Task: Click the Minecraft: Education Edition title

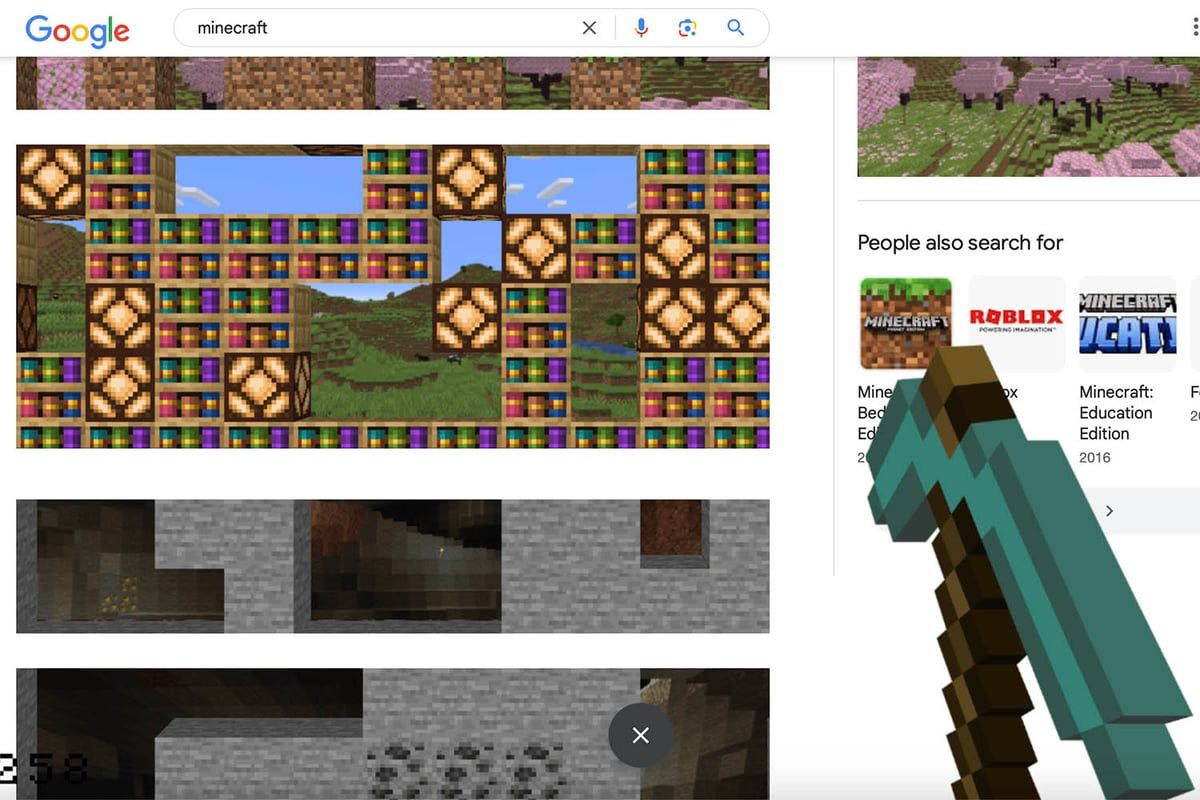Action: pos(1117,413)
